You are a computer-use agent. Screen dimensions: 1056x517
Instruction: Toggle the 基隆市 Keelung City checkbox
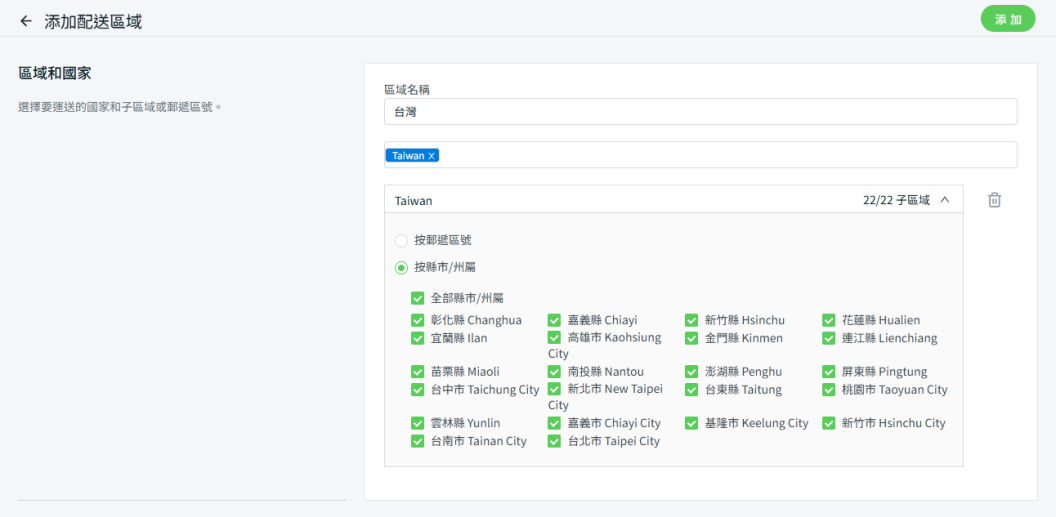(x=692, y=424)
